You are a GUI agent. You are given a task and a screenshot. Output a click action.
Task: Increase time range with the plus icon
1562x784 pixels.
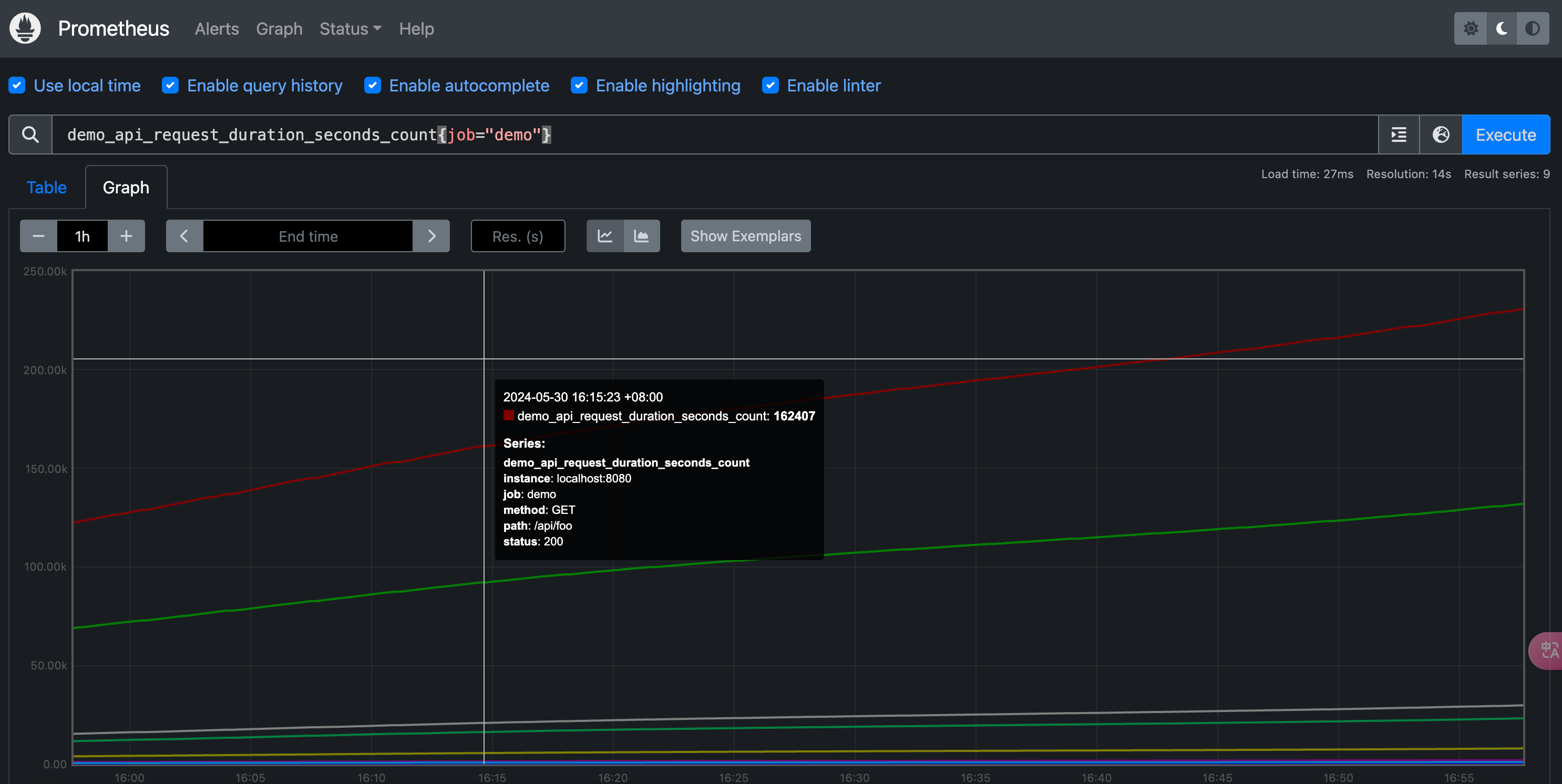pyautogui.click(x=126, y=236)
